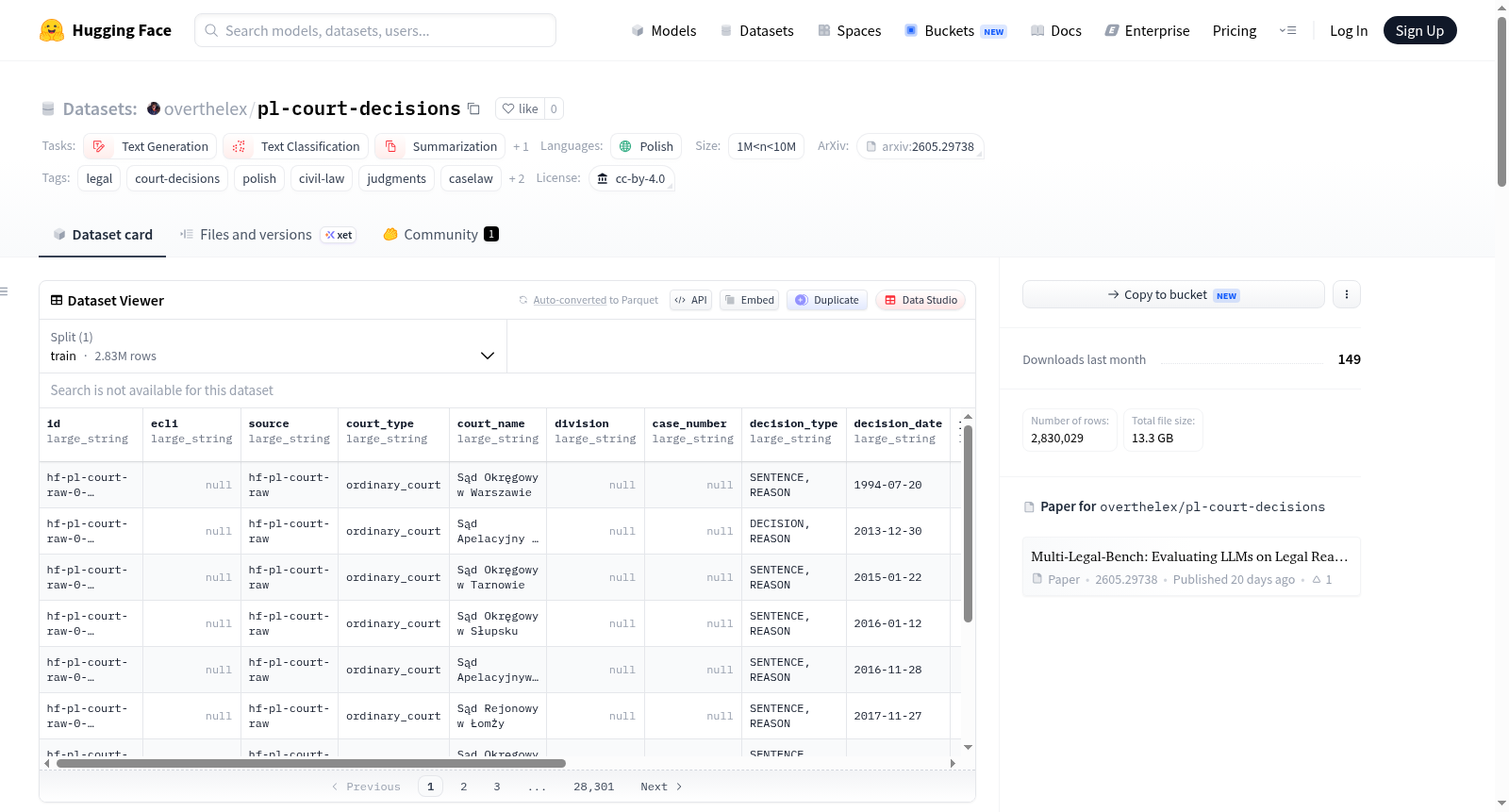Click the table's vertical scrollbar thumb
This screenshot has height=812, width=1509.
pyautogui.click(x=968, y=523)
